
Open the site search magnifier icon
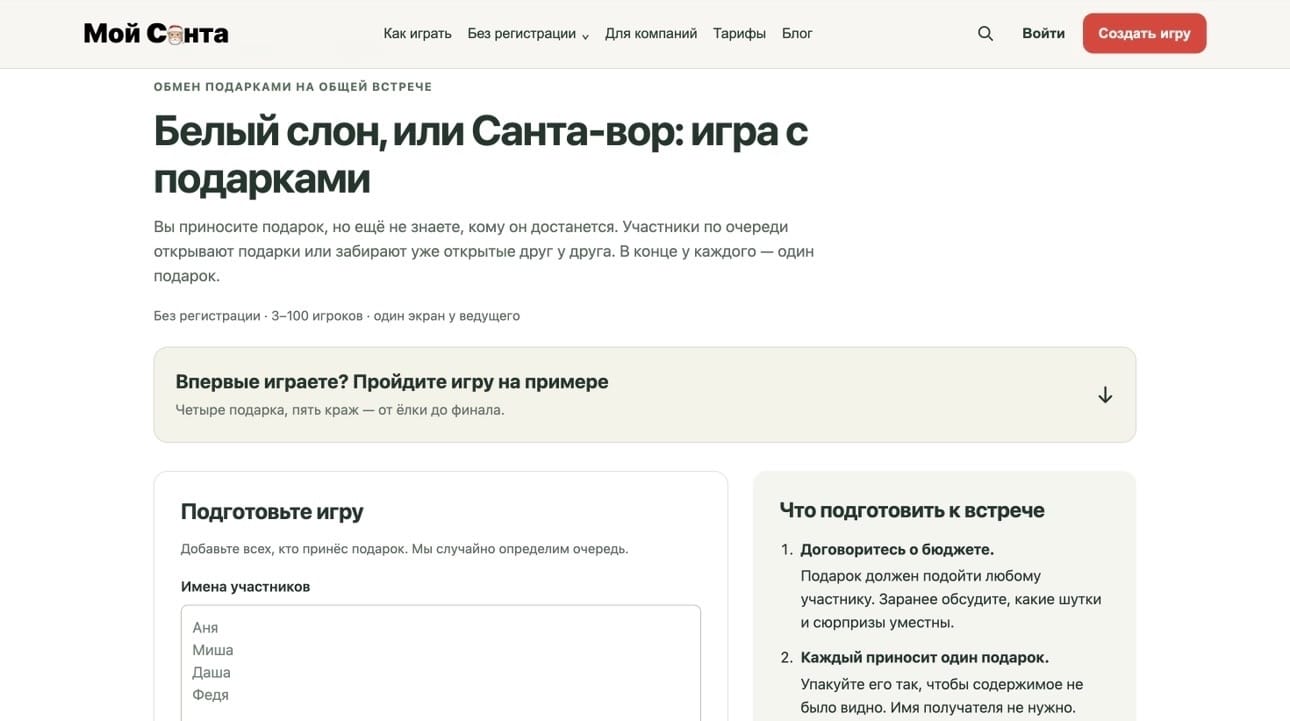point(985,33)
